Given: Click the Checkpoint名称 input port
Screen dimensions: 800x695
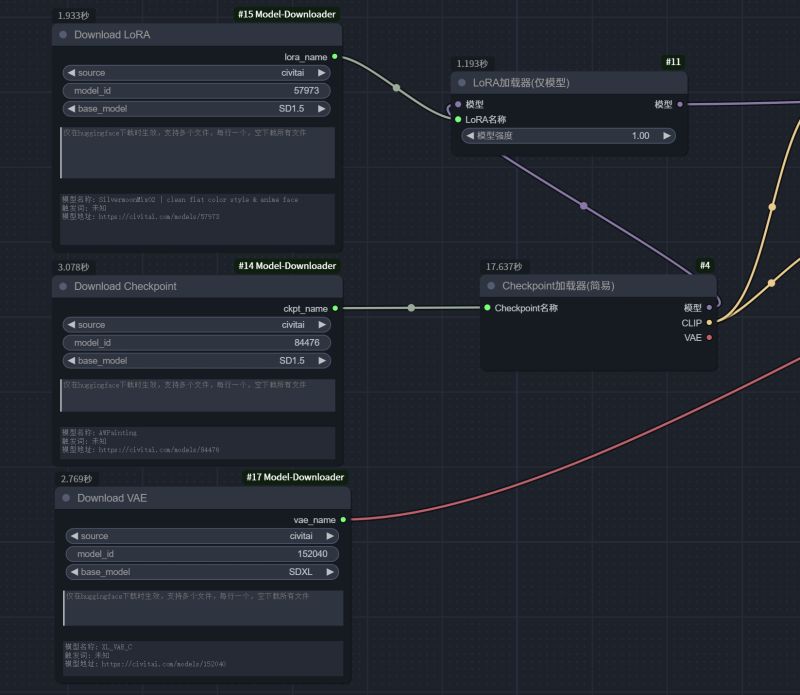Looking at the screenshot, I should click(487, 308).
